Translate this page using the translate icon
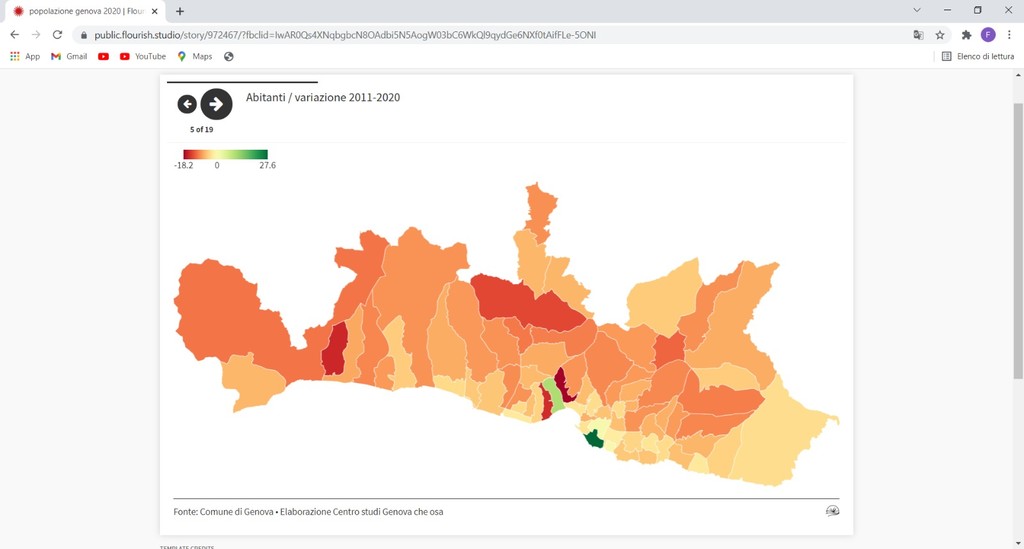This screenshot has height=549, width=1024. coord(918,34)
